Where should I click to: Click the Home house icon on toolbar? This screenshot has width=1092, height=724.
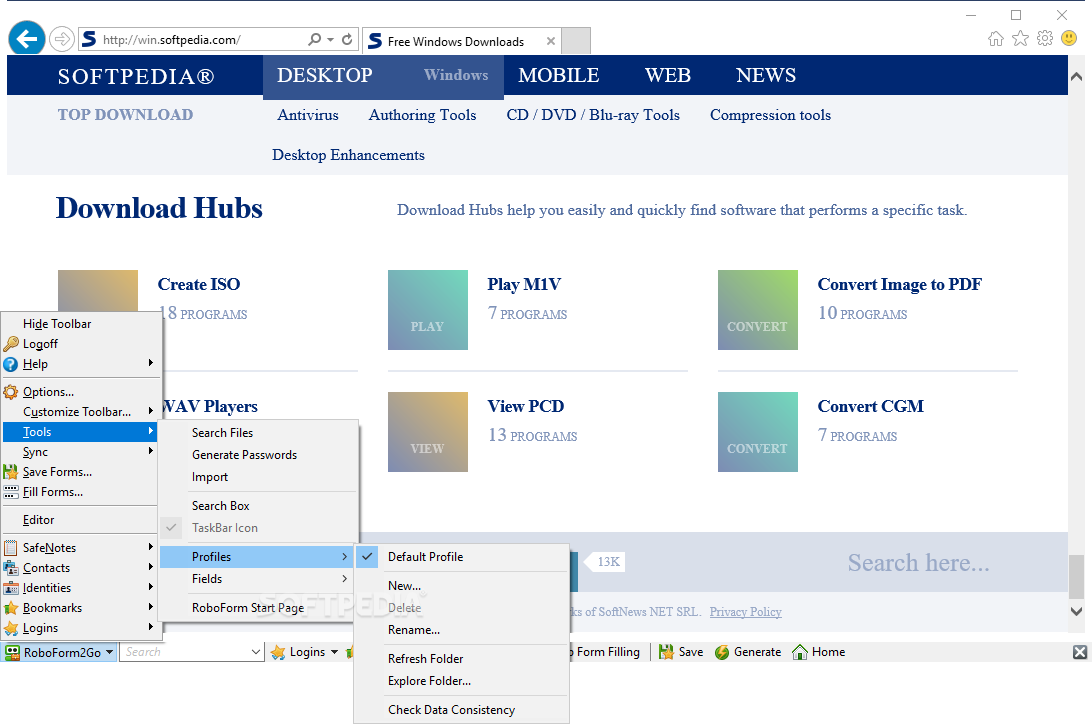(800, 652)
